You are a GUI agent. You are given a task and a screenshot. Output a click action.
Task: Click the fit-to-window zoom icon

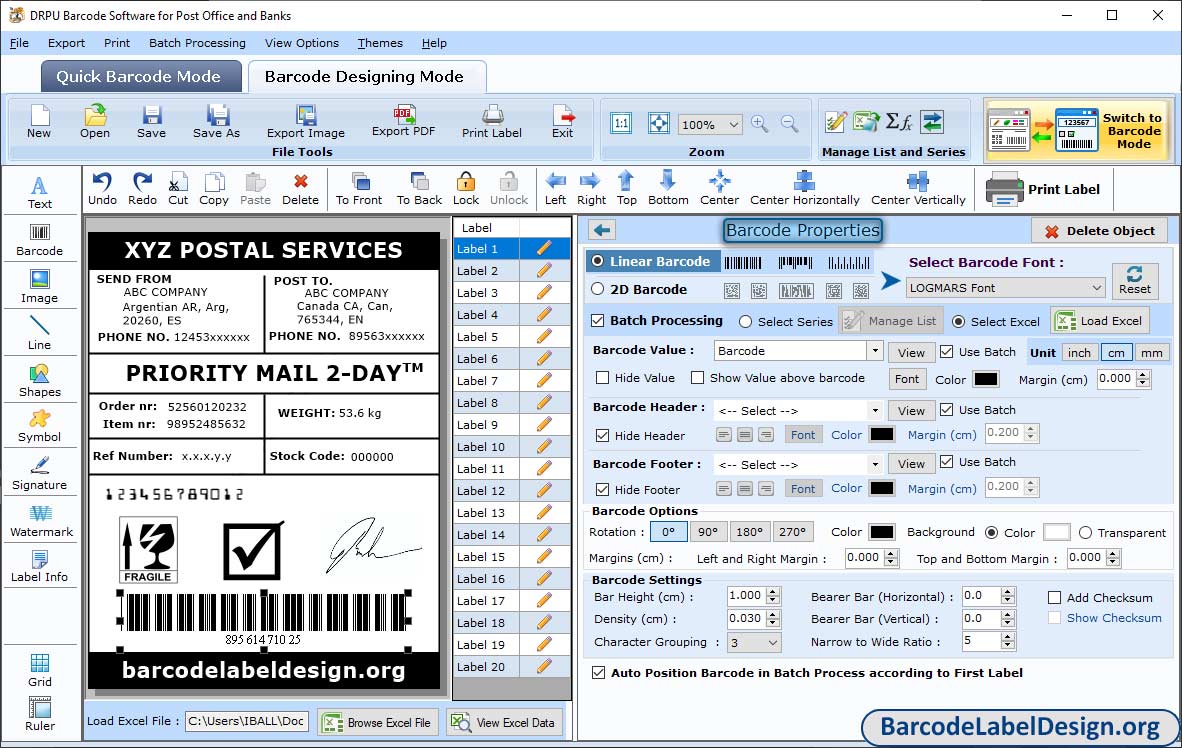(x=659, y=124)
